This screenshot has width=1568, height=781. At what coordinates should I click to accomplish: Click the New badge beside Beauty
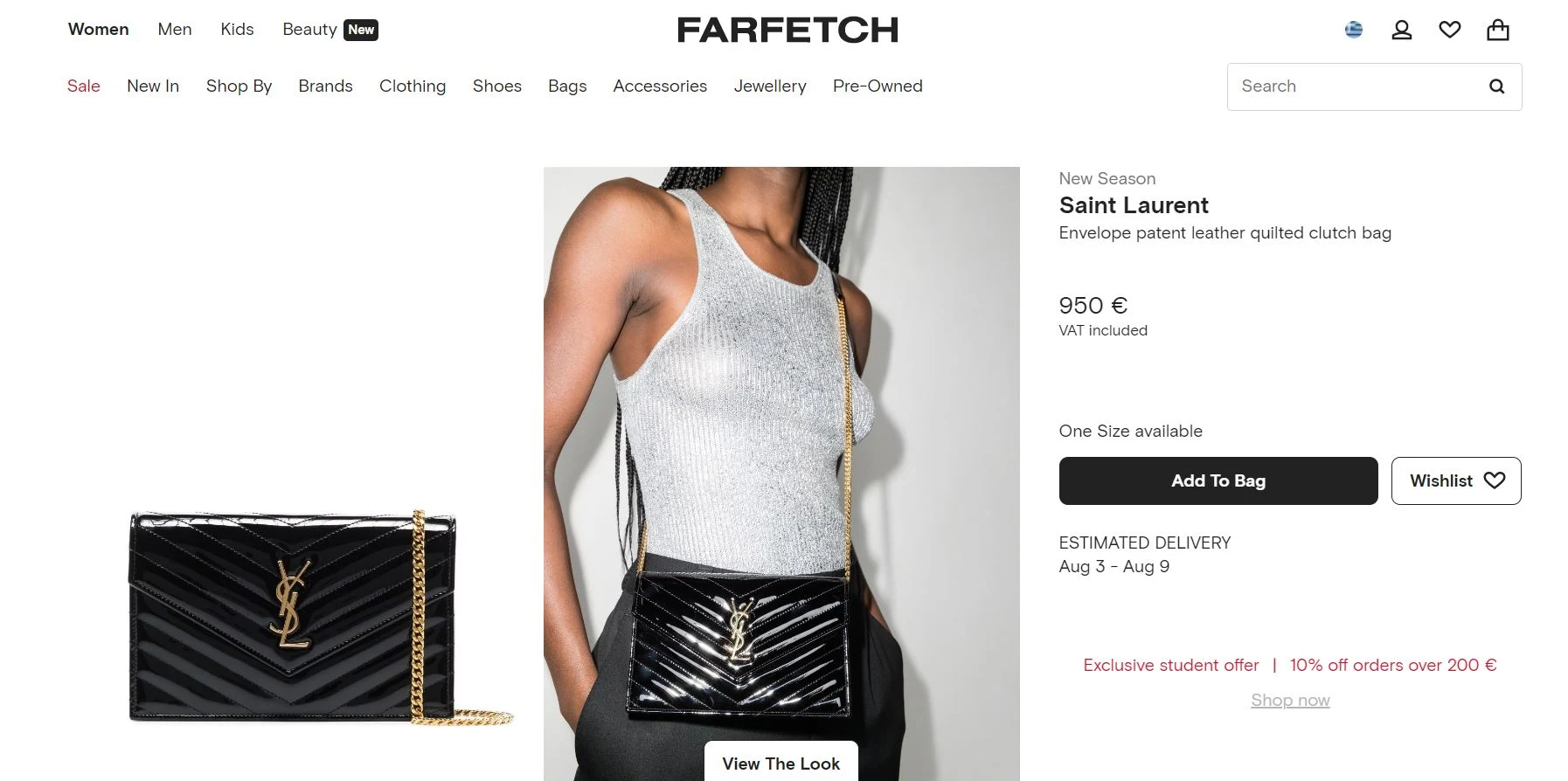[361, 30]
